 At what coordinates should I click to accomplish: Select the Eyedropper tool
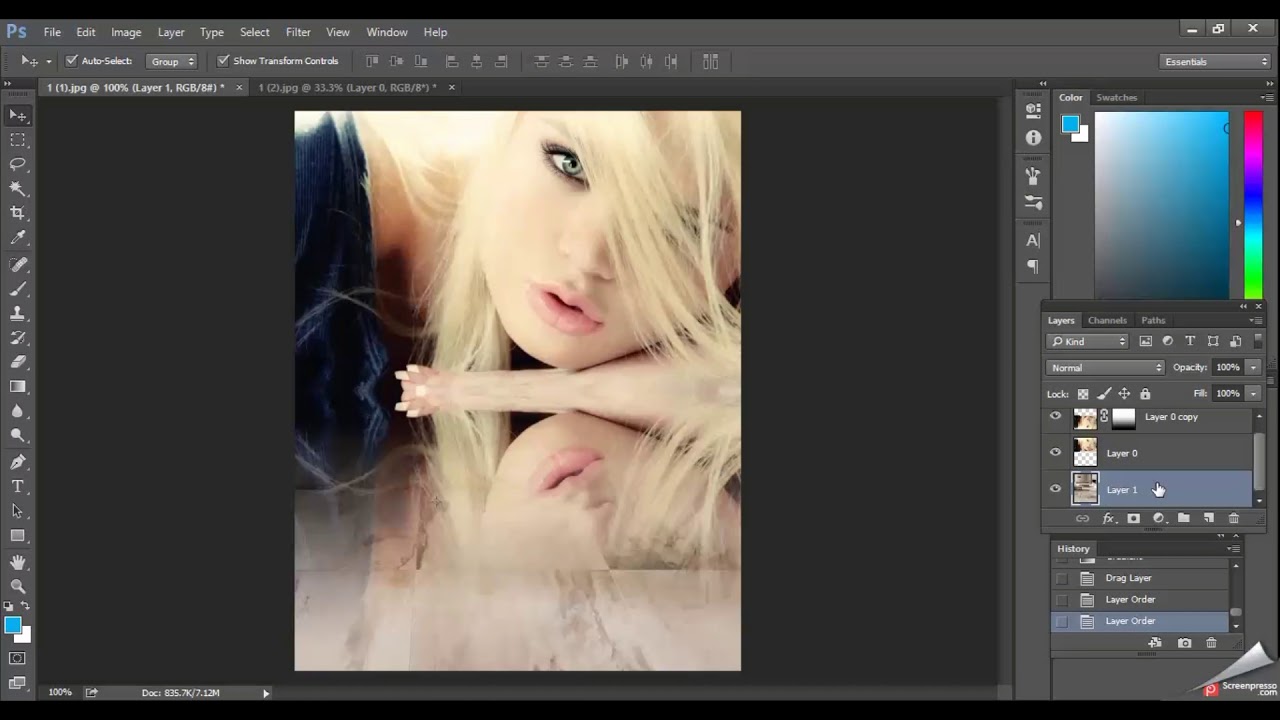click(x=18, y=238)
